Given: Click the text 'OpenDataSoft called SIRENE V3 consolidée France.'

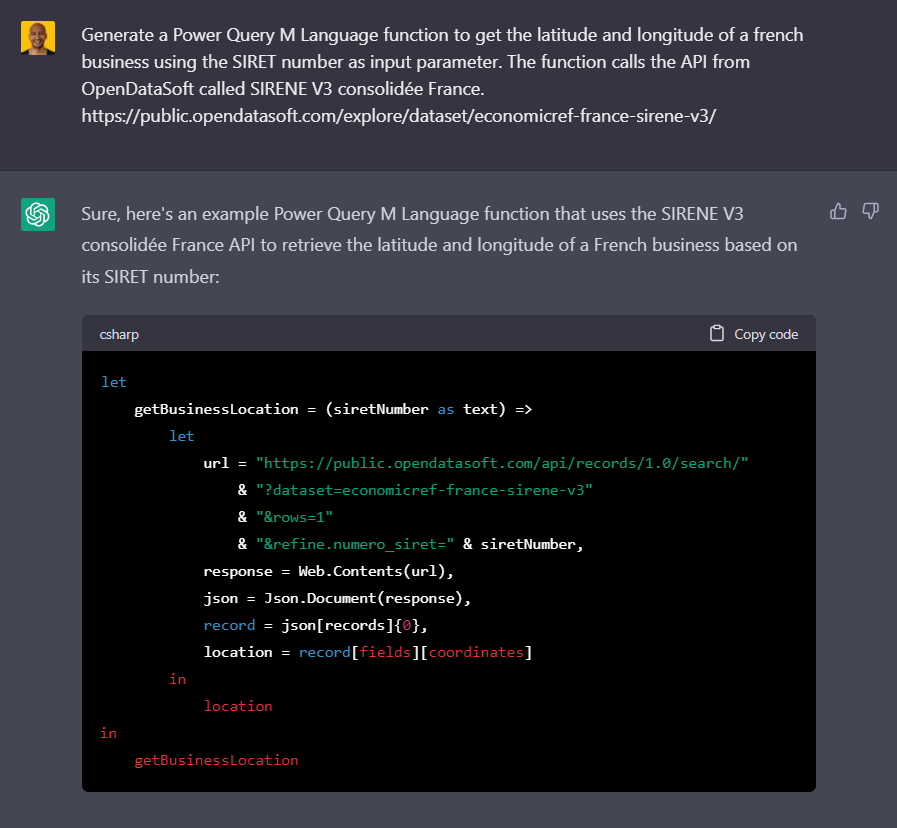Looking at the screenshot, I should click(x=283, y=89).
